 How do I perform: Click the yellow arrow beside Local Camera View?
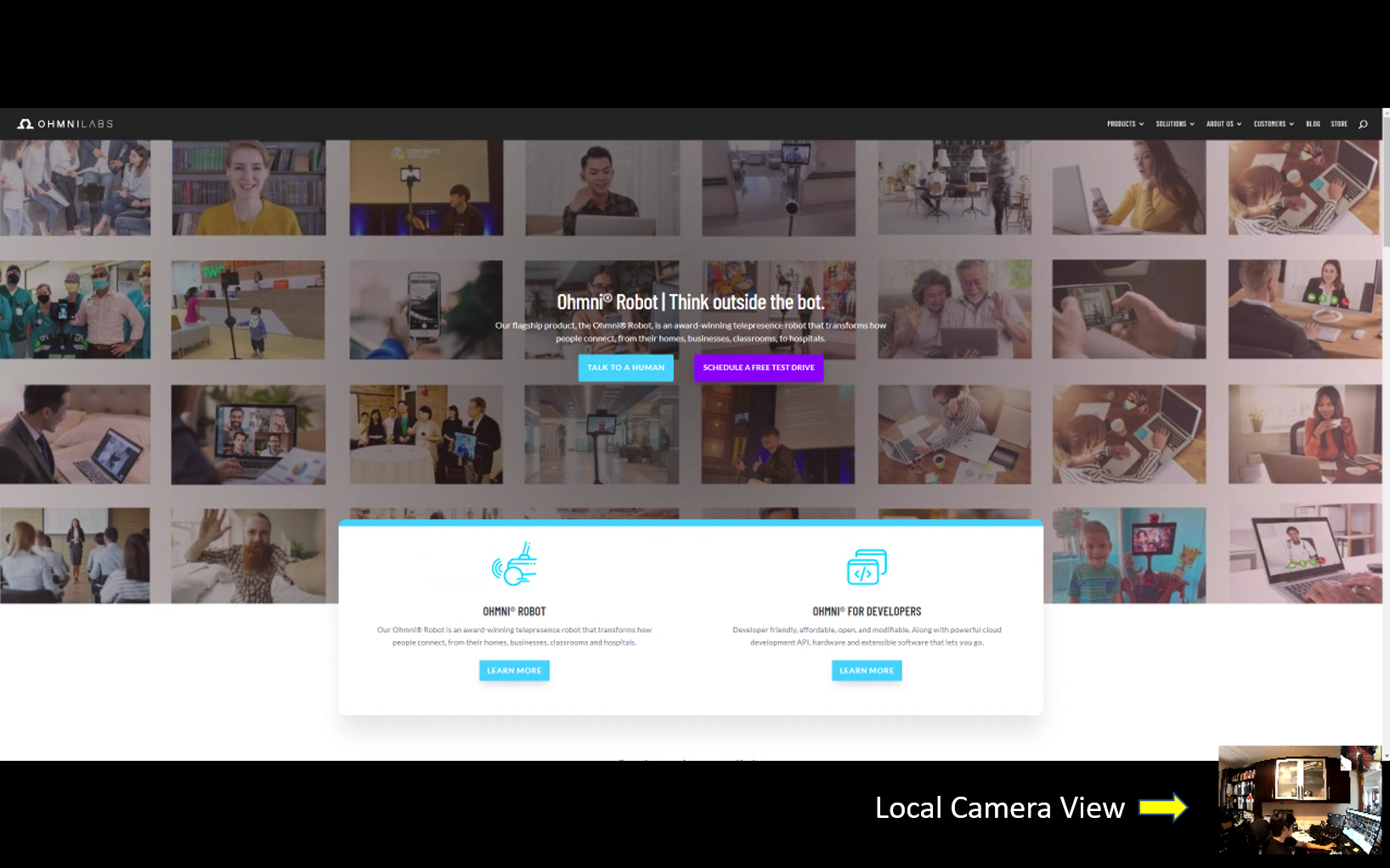[x=1162, y=807]
